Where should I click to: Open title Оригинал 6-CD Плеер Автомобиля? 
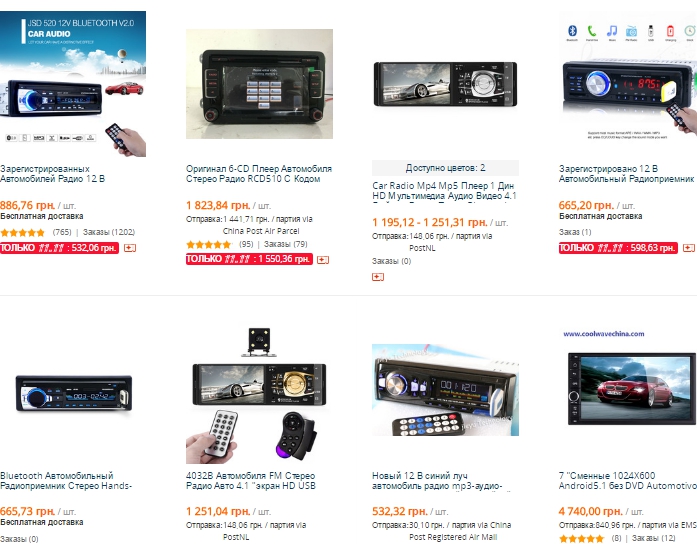pos(259,174)
